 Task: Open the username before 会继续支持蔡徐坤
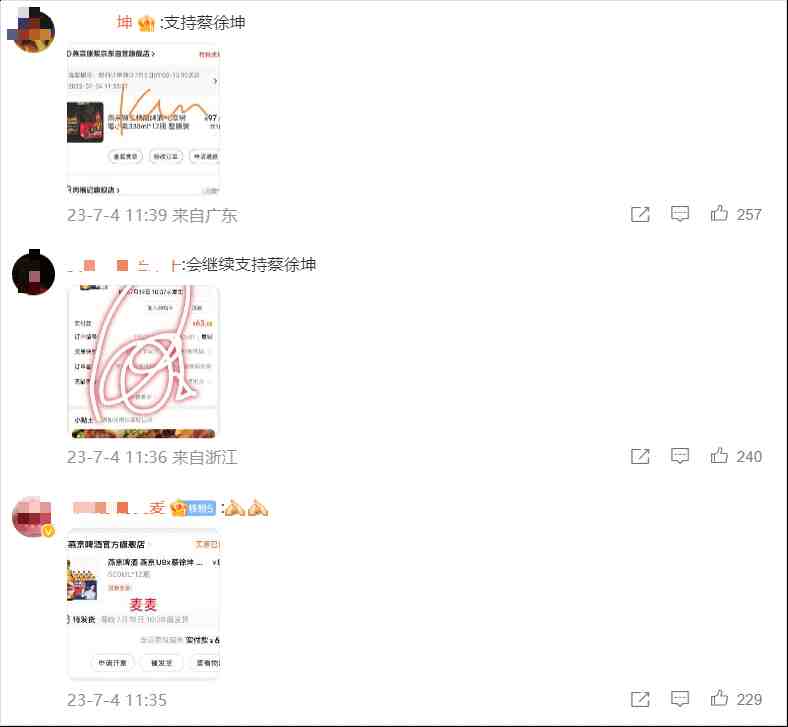pos(124,265)
